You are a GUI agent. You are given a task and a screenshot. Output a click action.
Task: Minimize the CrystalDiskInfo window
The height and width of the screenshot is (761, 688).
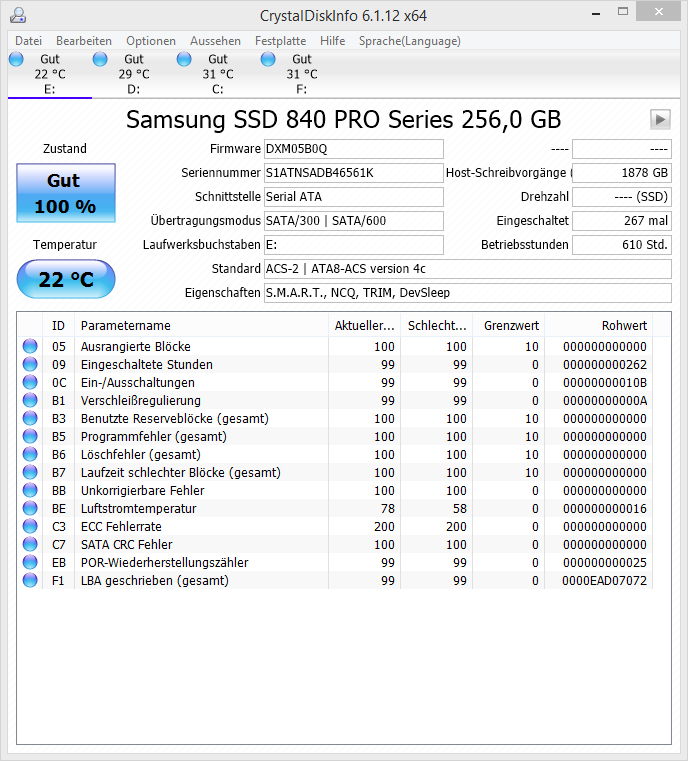596,13
